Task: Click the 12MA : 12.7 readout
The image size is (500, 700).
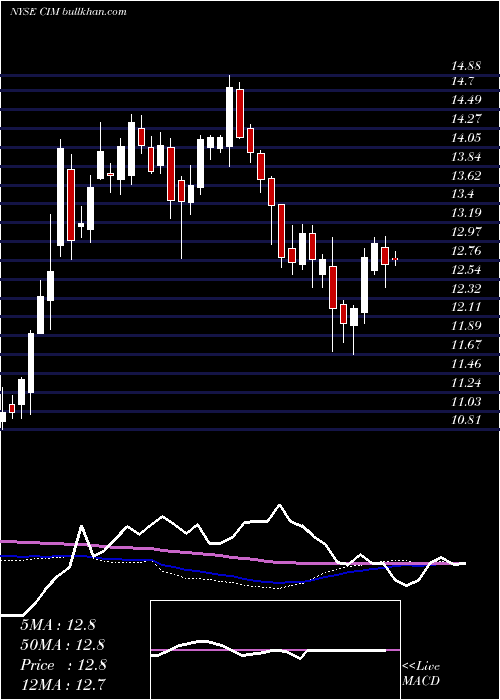Action: (x=63, y=684)
